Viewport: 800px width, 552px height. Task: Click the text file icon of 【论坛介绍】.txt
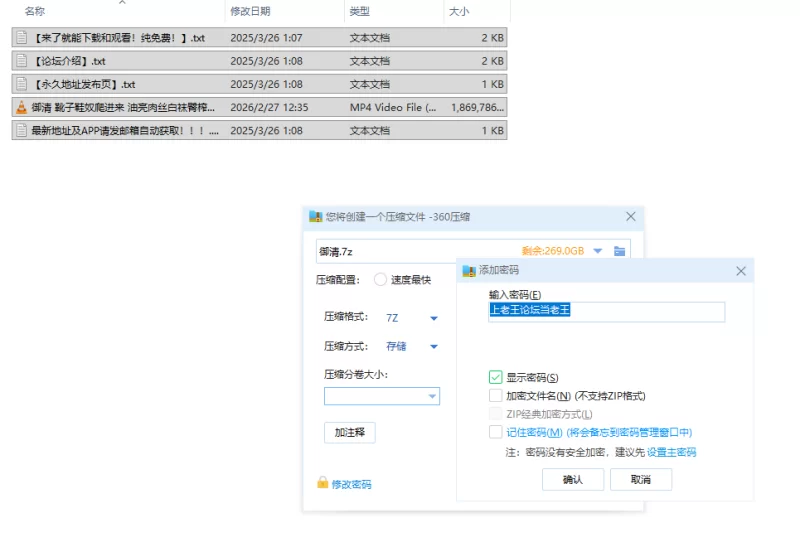tap(21, 61)
